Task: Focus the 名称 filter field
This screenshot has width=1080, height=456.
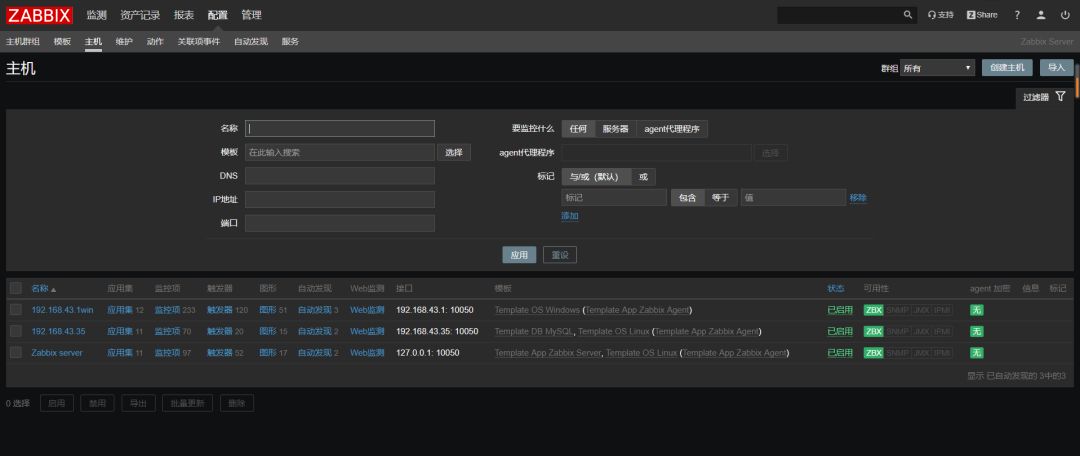Action: pyautogui.click(x=340, y=129)
